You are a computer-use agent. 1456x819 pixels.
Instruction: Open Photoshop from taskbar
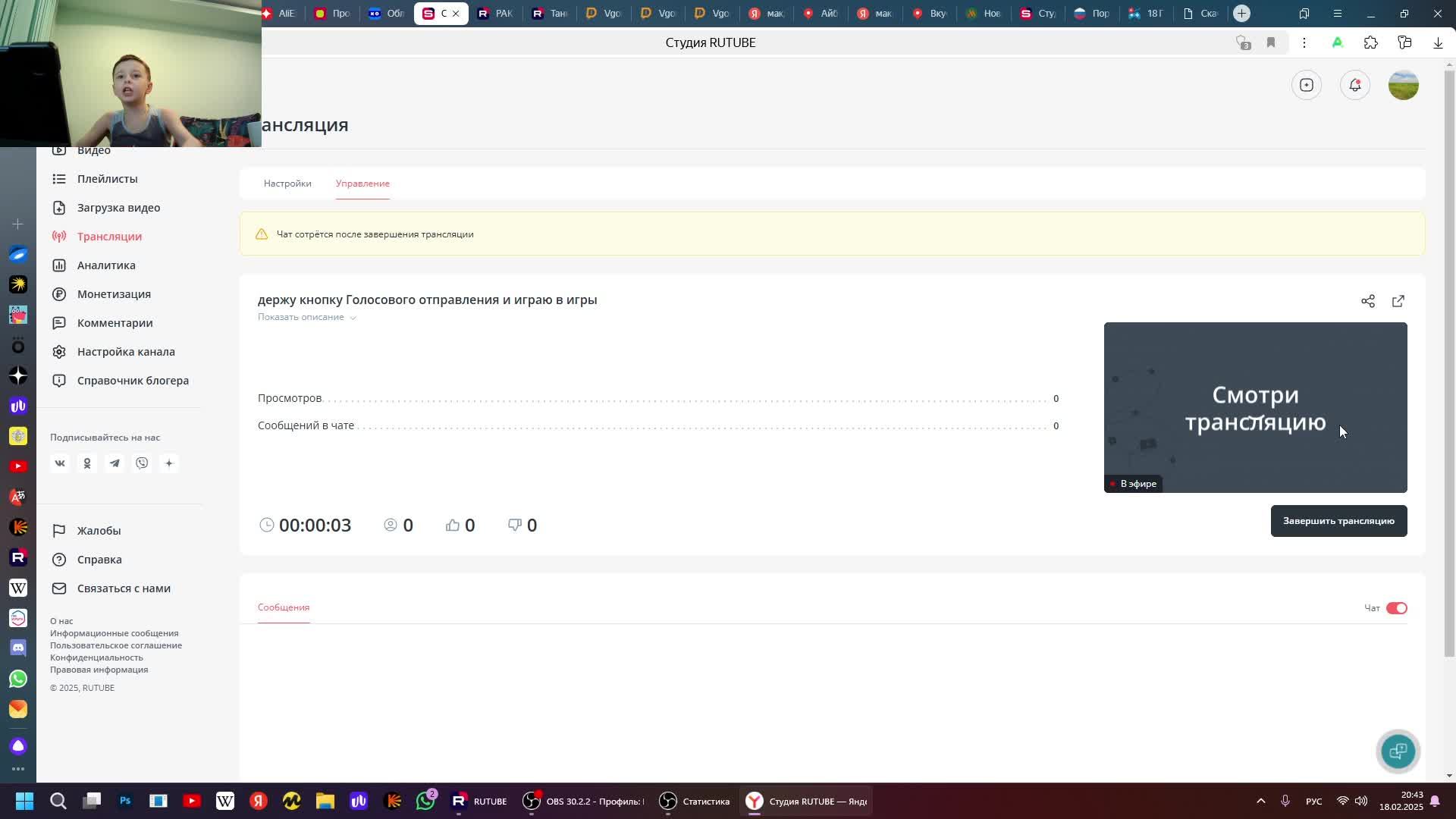125,801
